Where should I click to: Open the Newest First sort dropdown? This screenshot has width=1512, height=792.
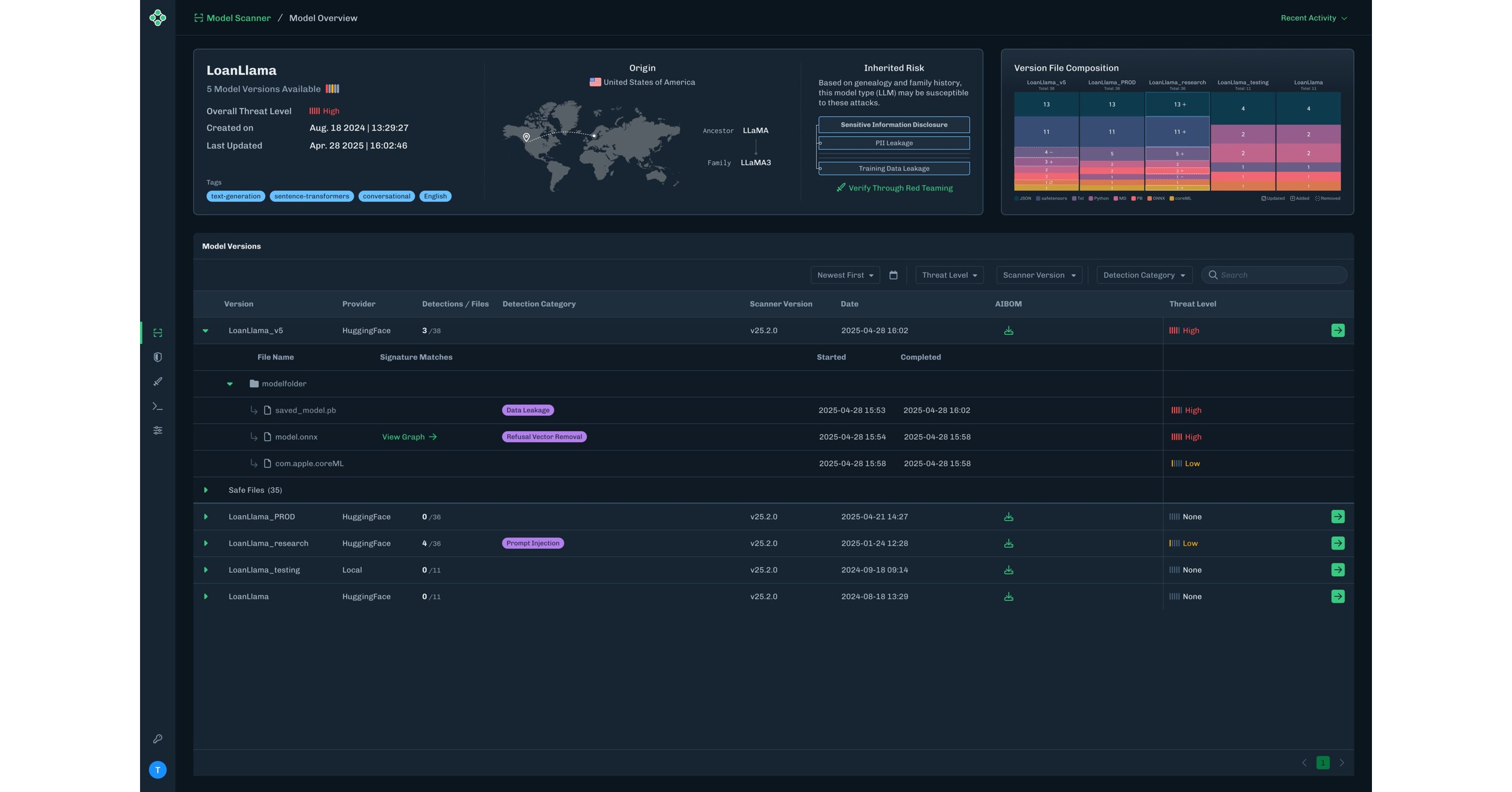tap(845, 275)
